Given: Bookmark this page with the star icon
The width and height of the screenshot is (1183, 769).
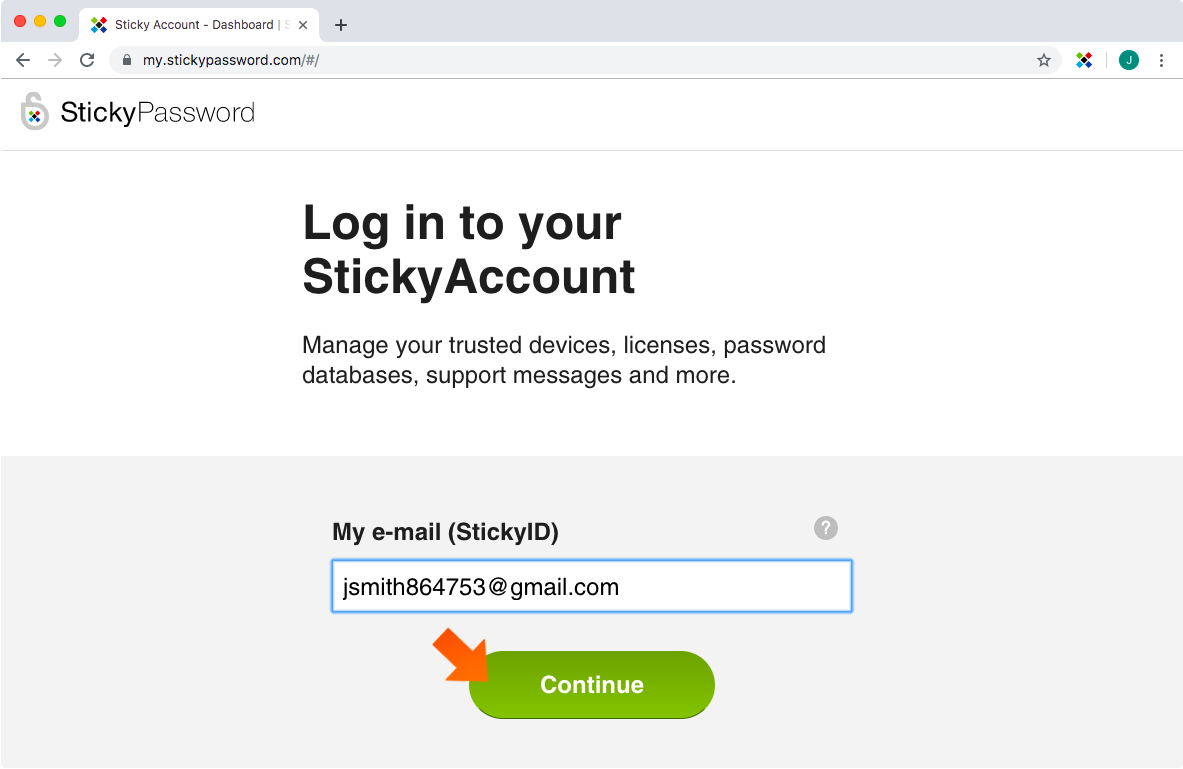Looking at the screenshot, I should pyautogui.click(x=1043, y=60).
